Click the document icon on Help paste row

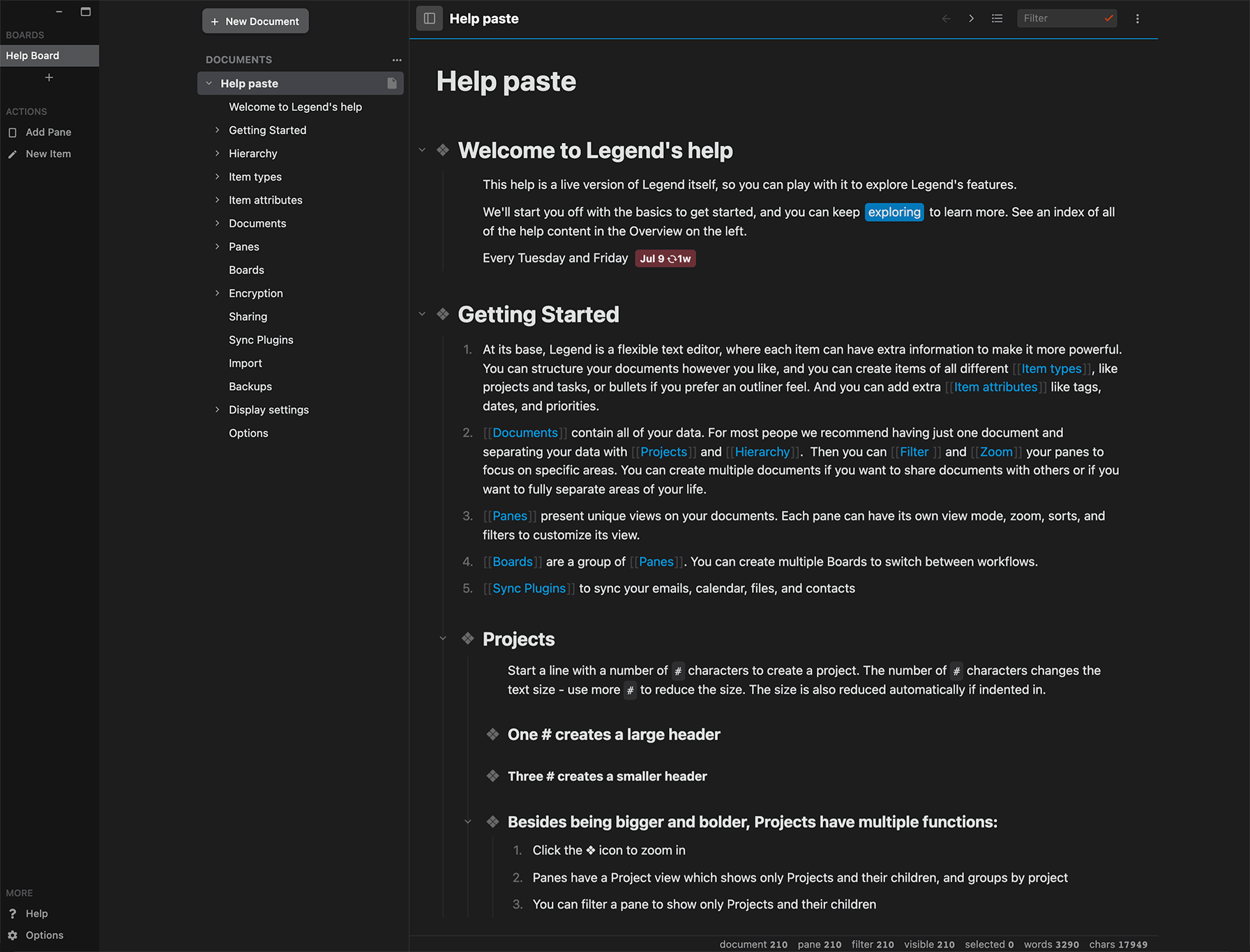pyautogui.click(x=392, y=84)
